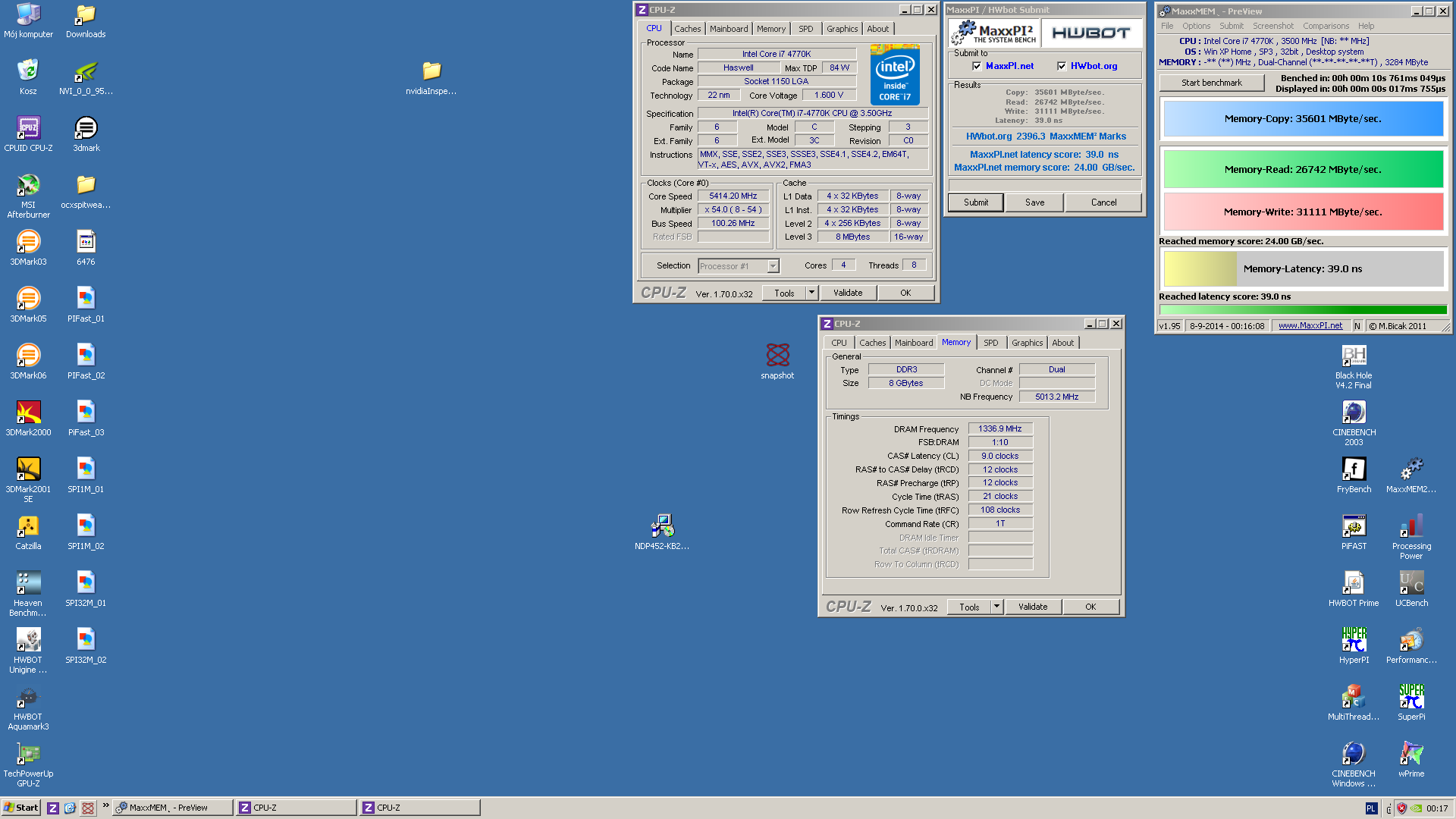
Task: Toggle the MaxxPI.net submit checkbox
Action: click(977, 66)
